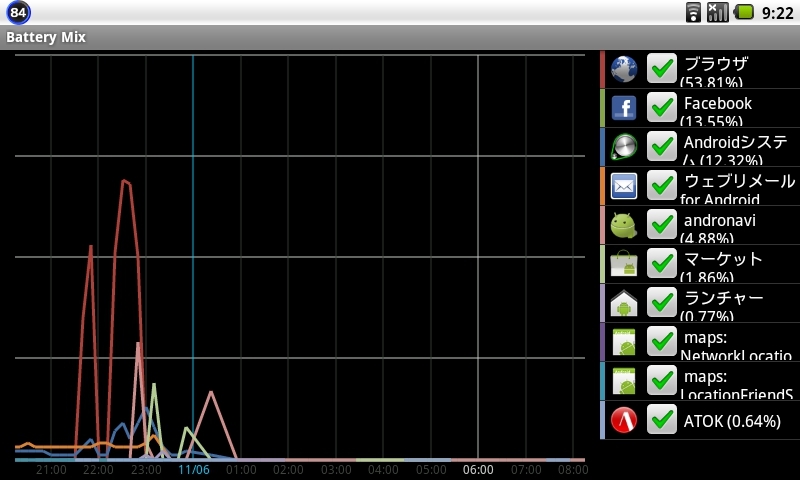
Task: Tap the Androidシステム app icon
Action: (623, 147)
